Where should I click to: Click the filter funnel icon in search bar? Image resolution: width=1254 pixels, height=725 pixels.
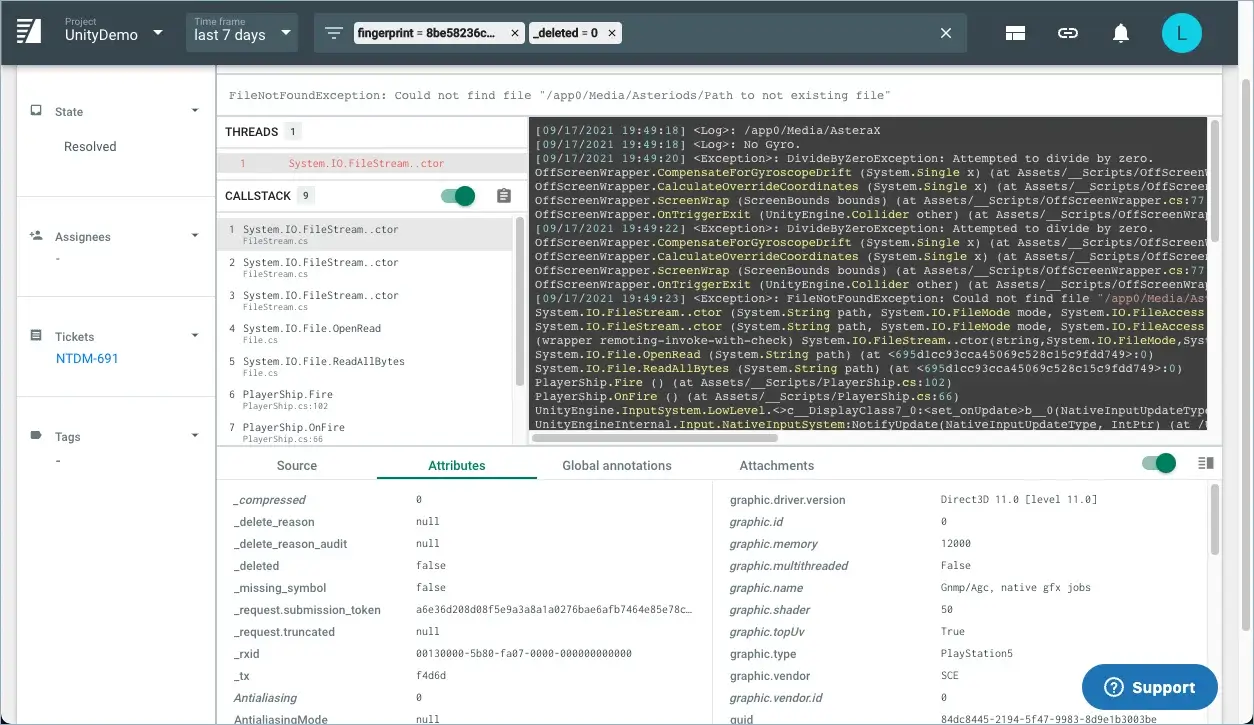tap(335, 32)
